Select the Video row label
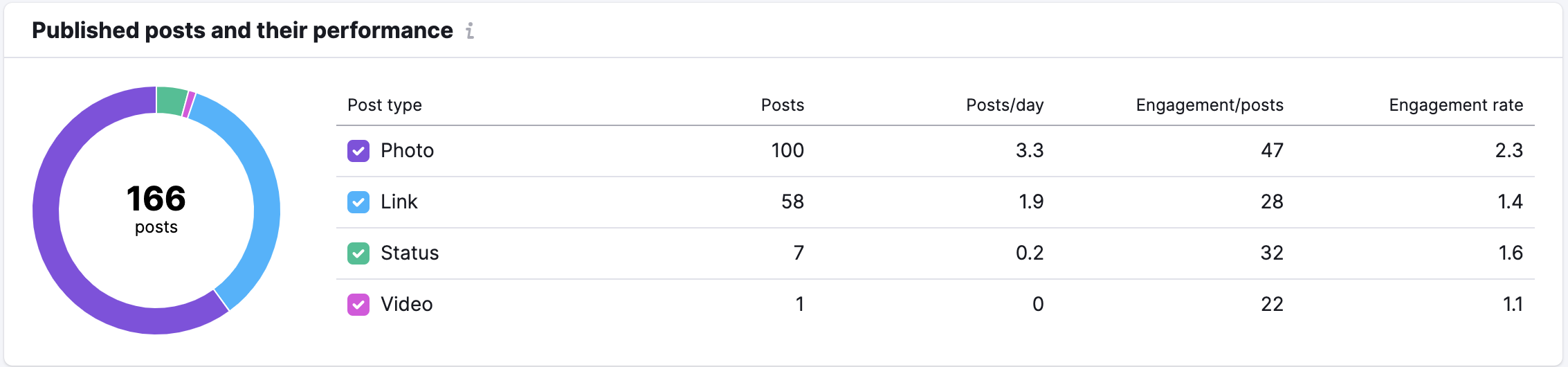 (406, 305)
